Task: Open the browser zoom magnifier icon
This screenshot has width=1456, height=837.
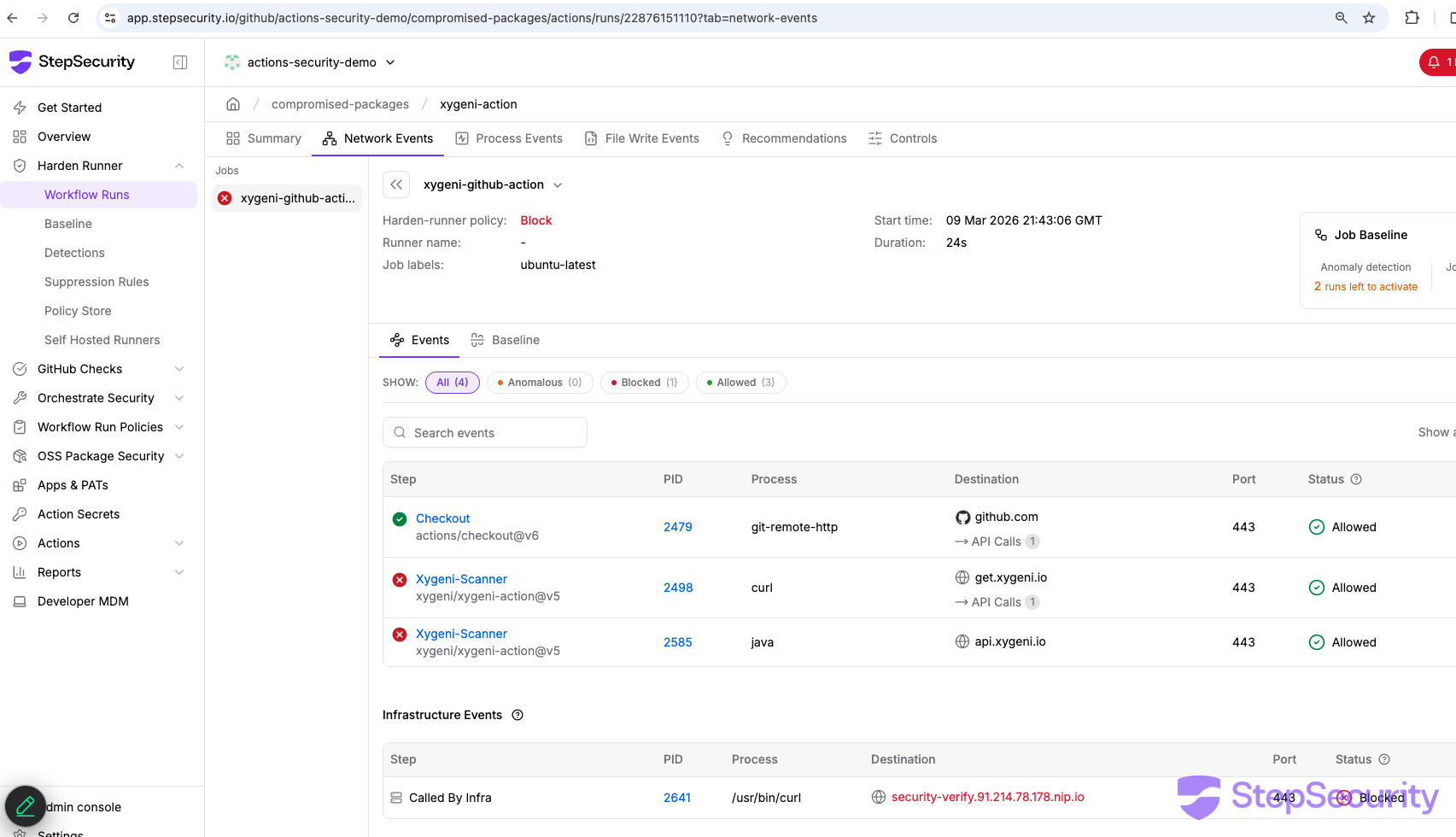Action: [1341, 18]
